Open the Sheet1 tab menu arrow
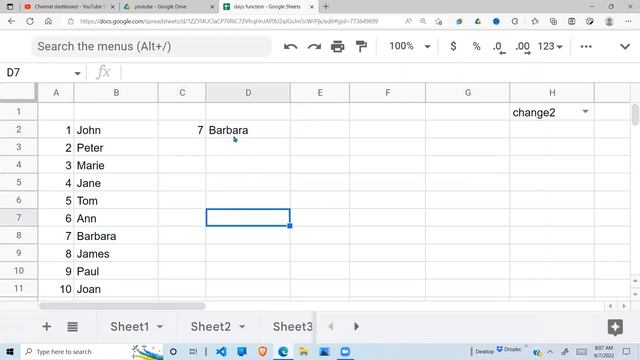Image resolution: width=640 pixels, height=360 pixels. click(160, 327)
